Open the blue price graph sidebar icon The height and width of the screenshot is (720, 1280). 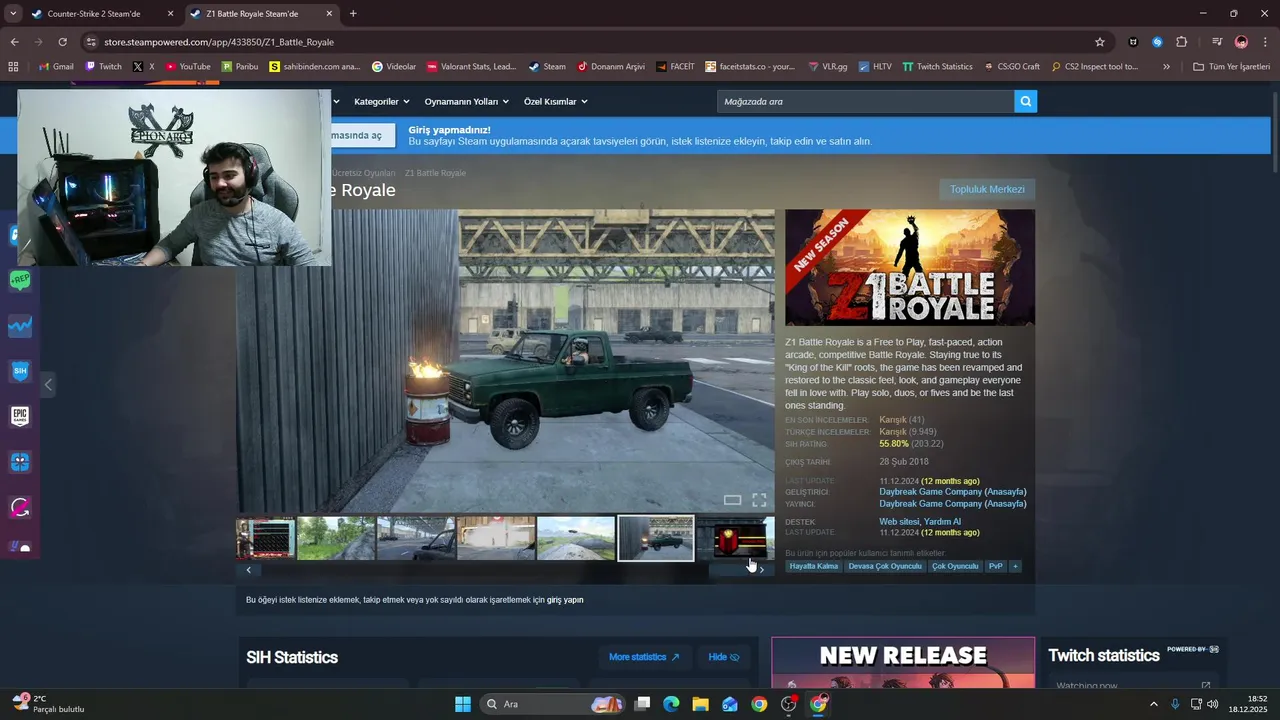[x=20, y=326]
